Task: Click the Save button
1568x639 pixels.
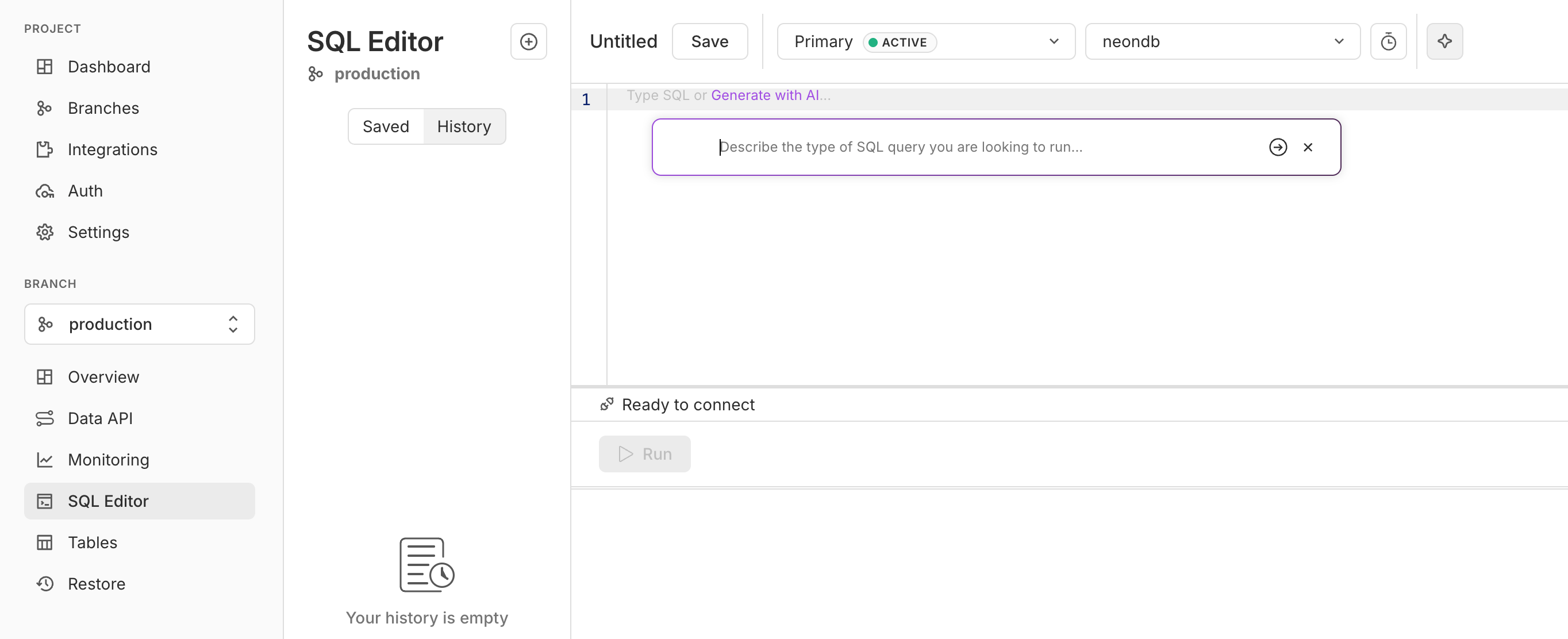Action: pos(709,41)
